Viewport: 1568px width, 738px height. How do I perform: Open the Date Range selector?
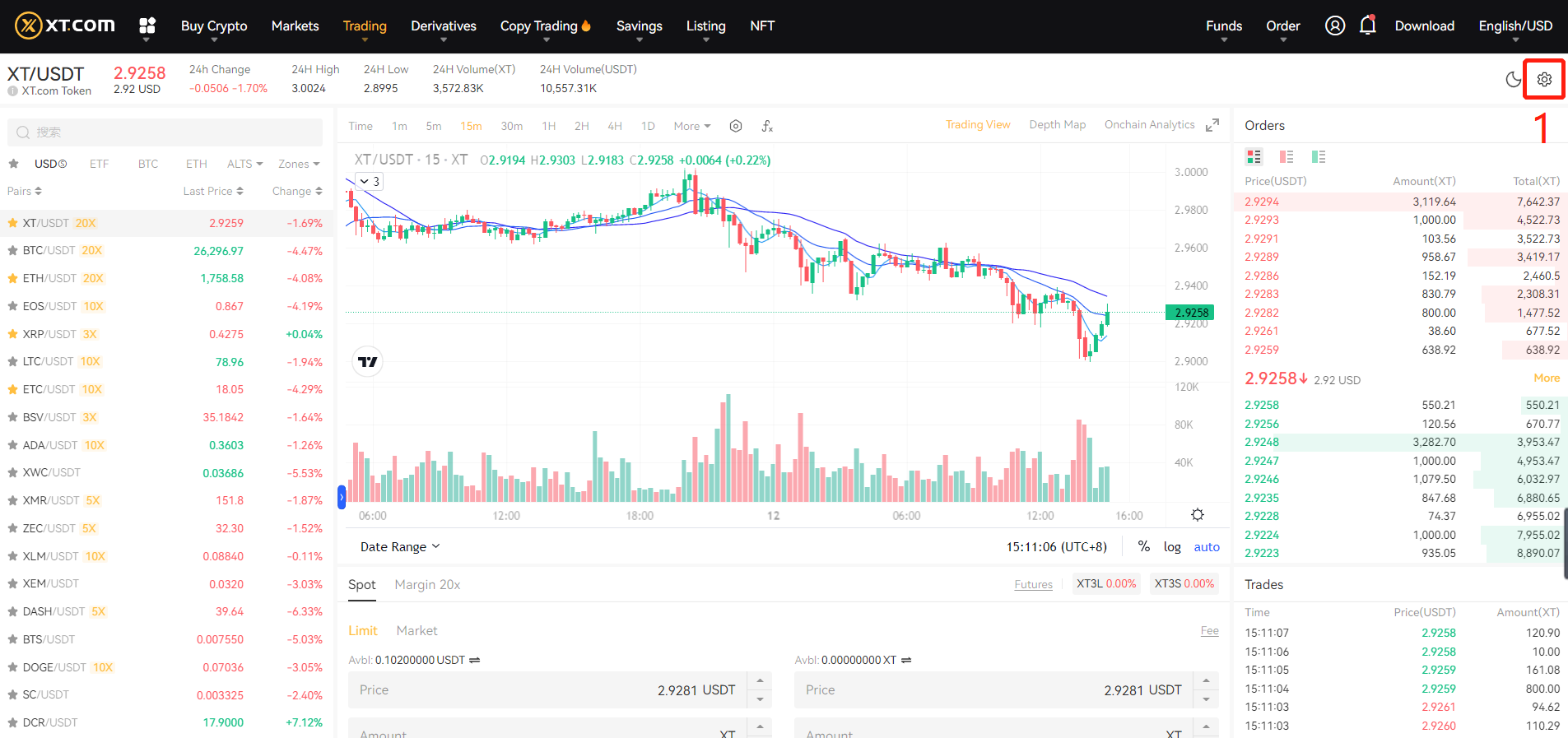click(400, 546)
